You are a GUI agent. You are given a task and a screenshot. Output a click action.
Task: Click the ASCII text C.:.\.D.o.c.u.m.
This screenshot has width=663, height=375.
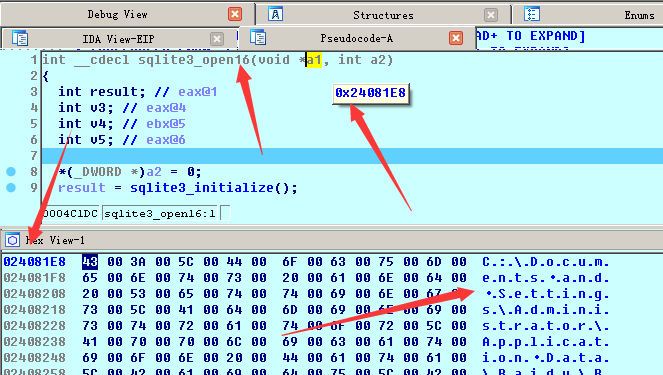click(546, 262)
